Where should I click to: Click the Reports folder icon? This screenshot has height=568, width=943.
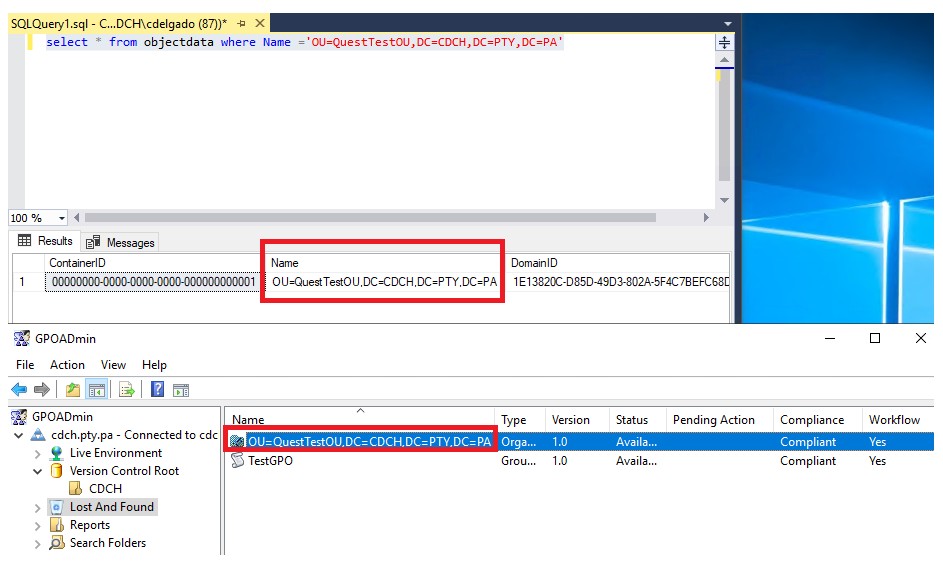tap(57, 525)
